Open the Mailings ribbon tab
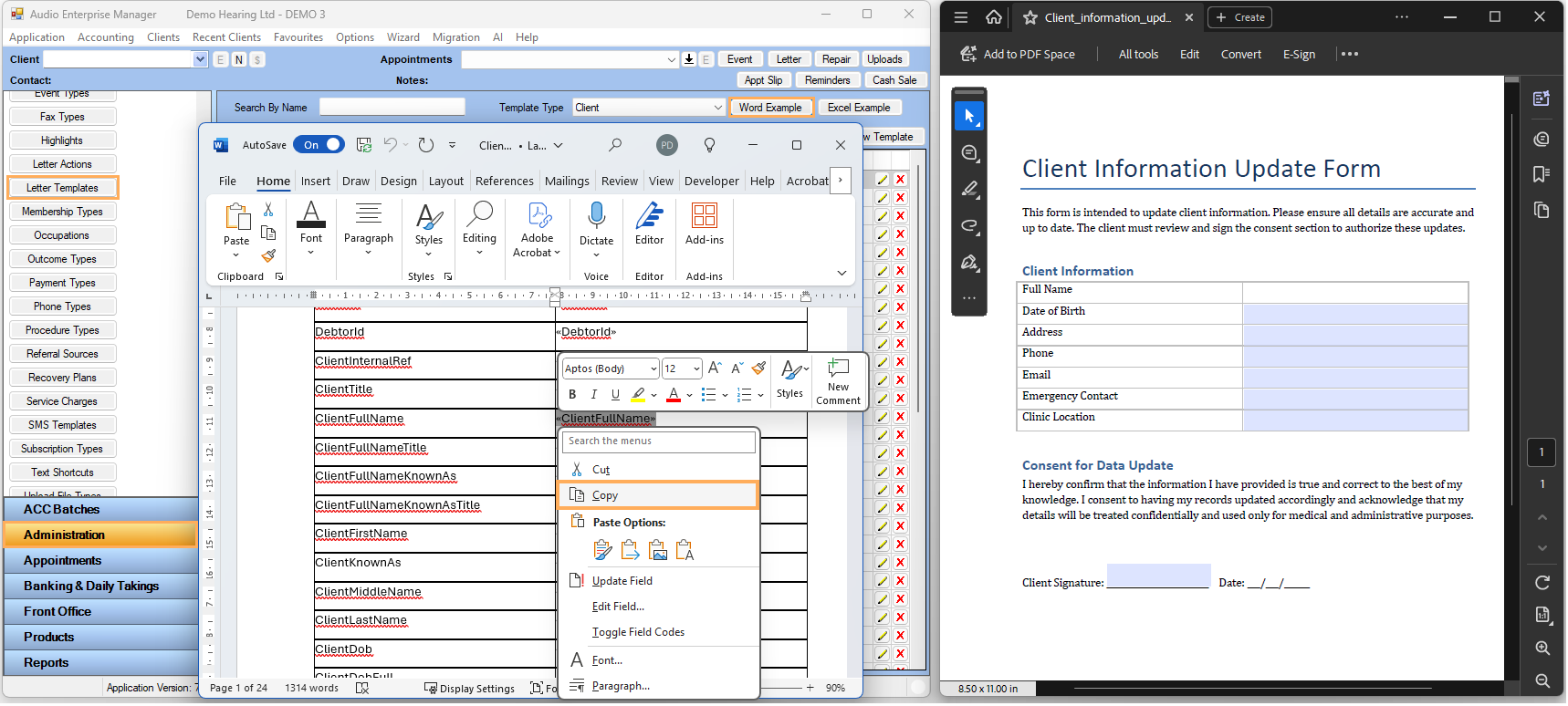 567,182
